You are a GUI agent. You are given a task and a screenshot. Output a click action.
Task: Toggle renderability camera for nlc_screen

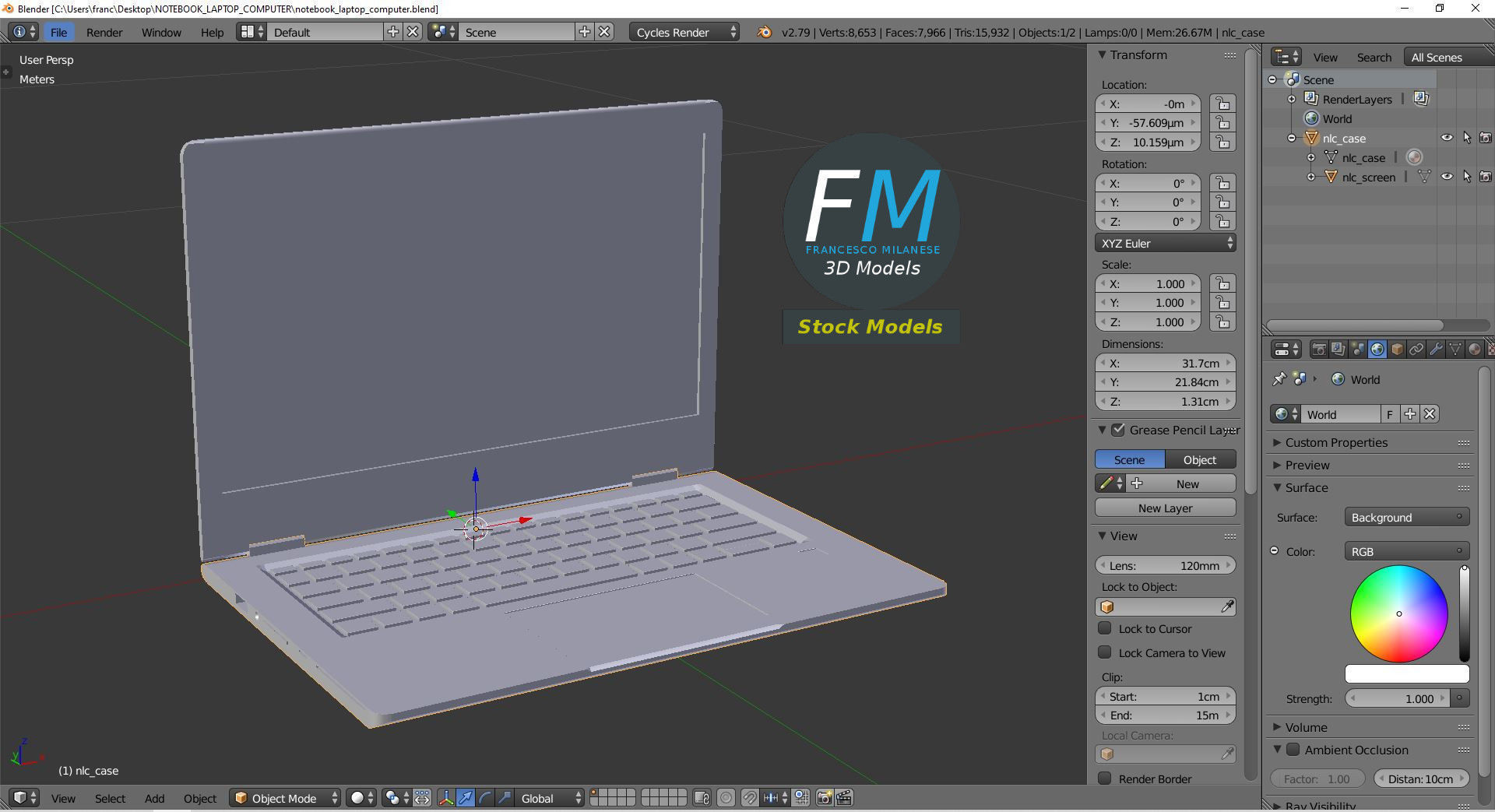(x=1486, y=177)
